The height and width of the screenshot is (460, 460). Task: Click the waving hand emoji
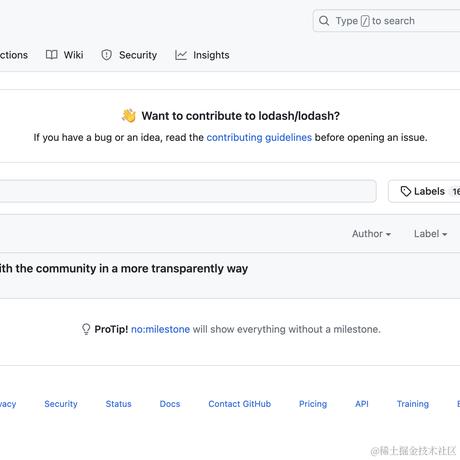pos(129,116)
